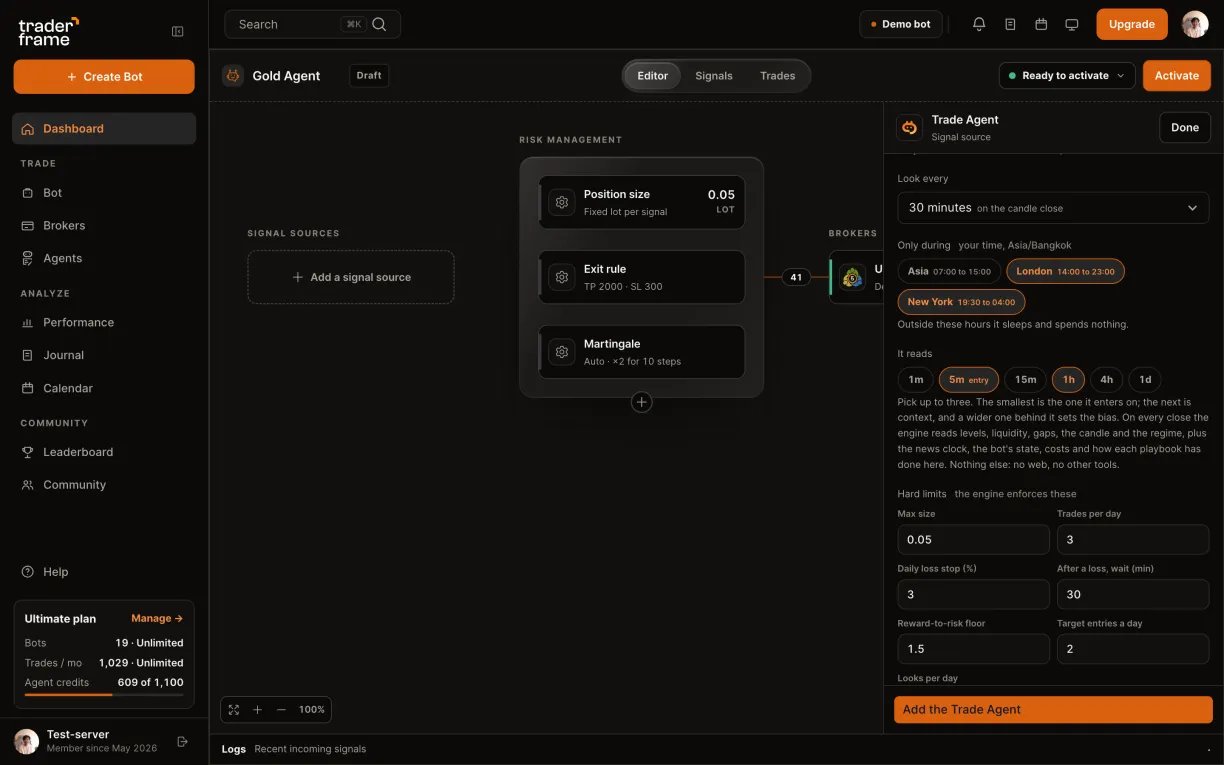Click the Demo bot button
The height and width of the screenshot is (765, 1224).
tap(901, 24)
